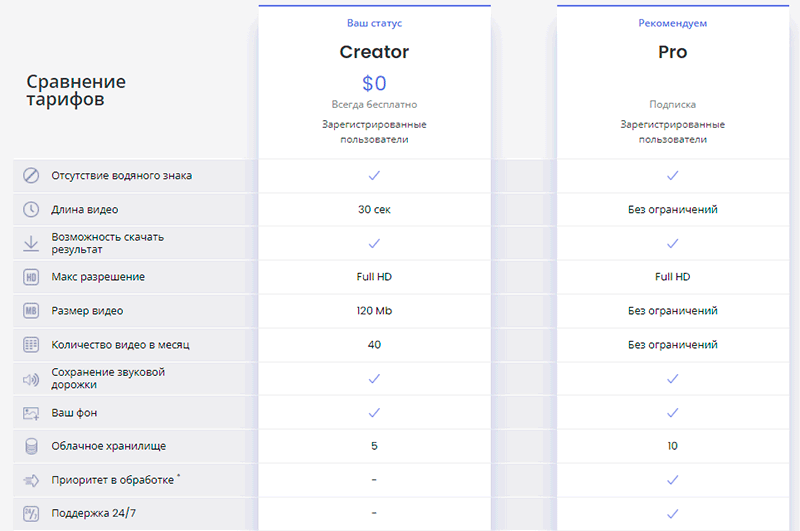Click the MB icon beside Размер видео
The height and width of the screenshot is (531, 800).
coord(31,311)
